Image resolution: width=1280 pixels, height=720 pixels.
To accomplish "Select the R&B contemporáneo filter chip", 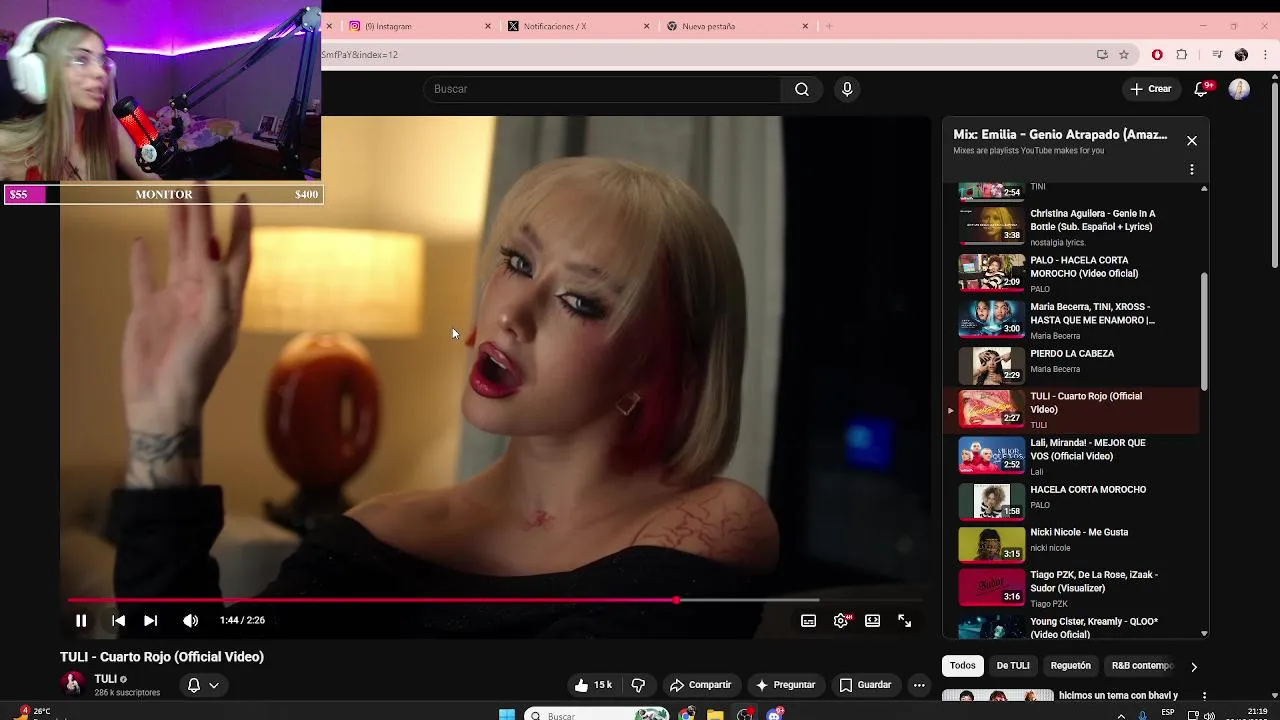I will tap(1142, 665).
